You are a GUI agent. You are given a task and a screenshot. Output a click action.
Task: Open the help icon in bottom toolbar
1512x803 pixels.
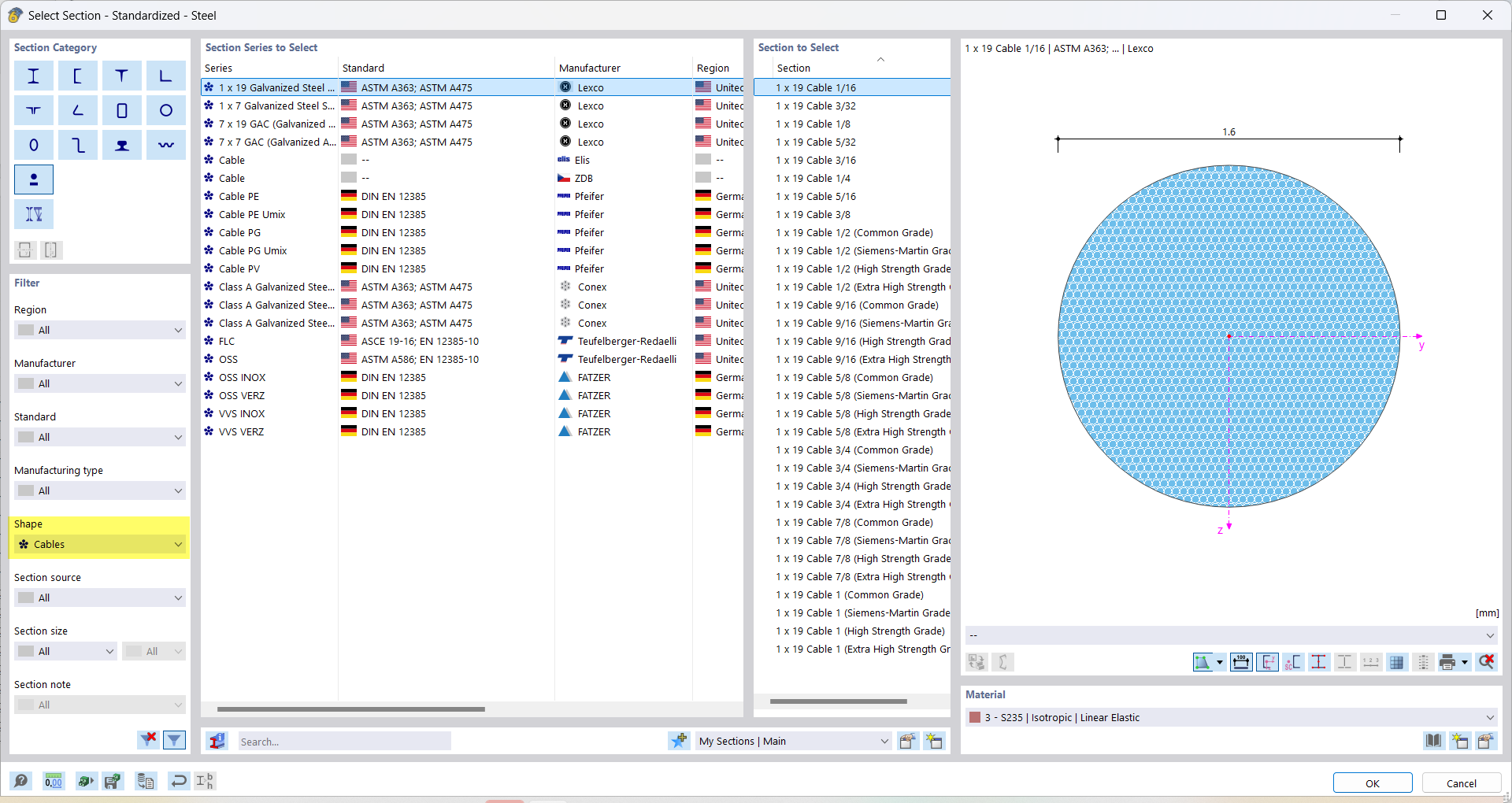coord(21,781)
